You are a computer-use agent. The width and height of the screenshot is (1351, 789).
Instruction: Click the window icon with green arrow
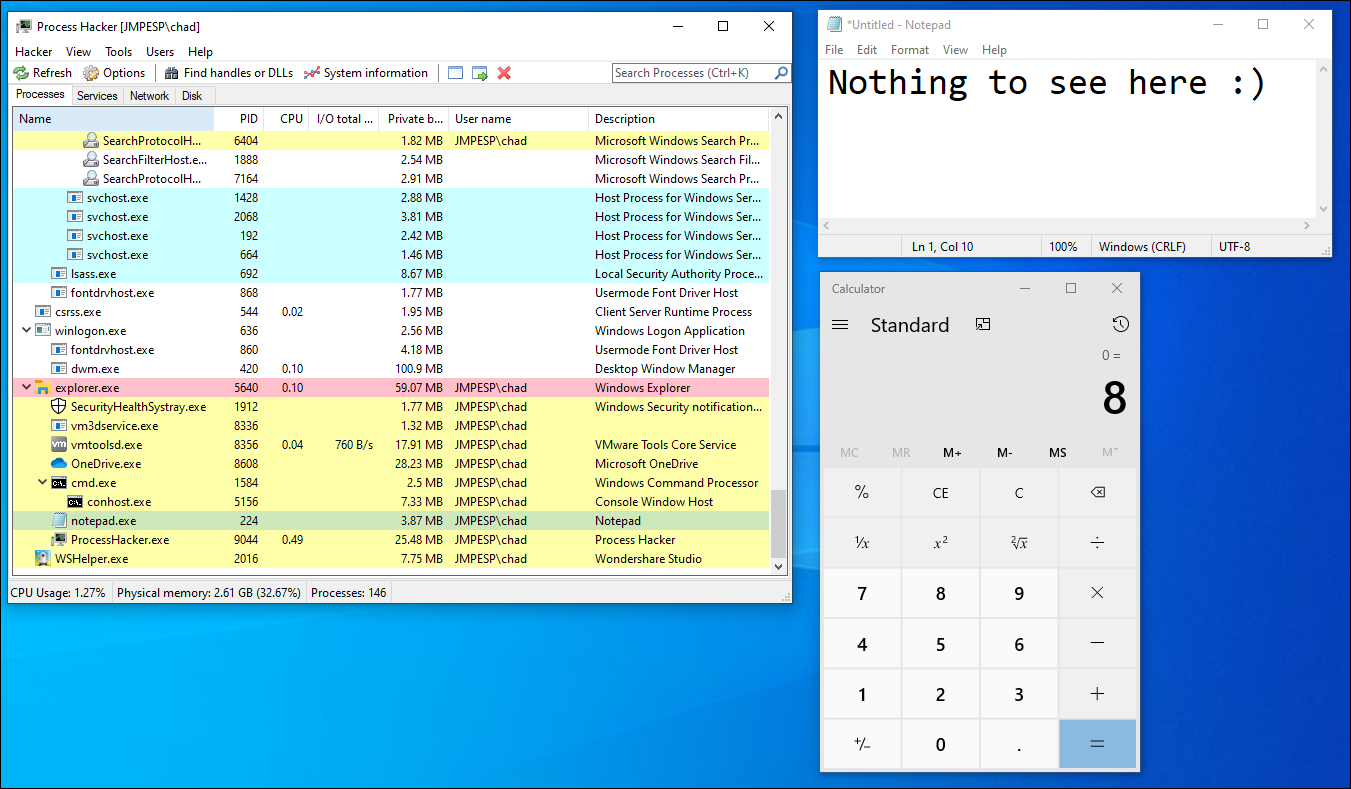[x=480, y=73]
